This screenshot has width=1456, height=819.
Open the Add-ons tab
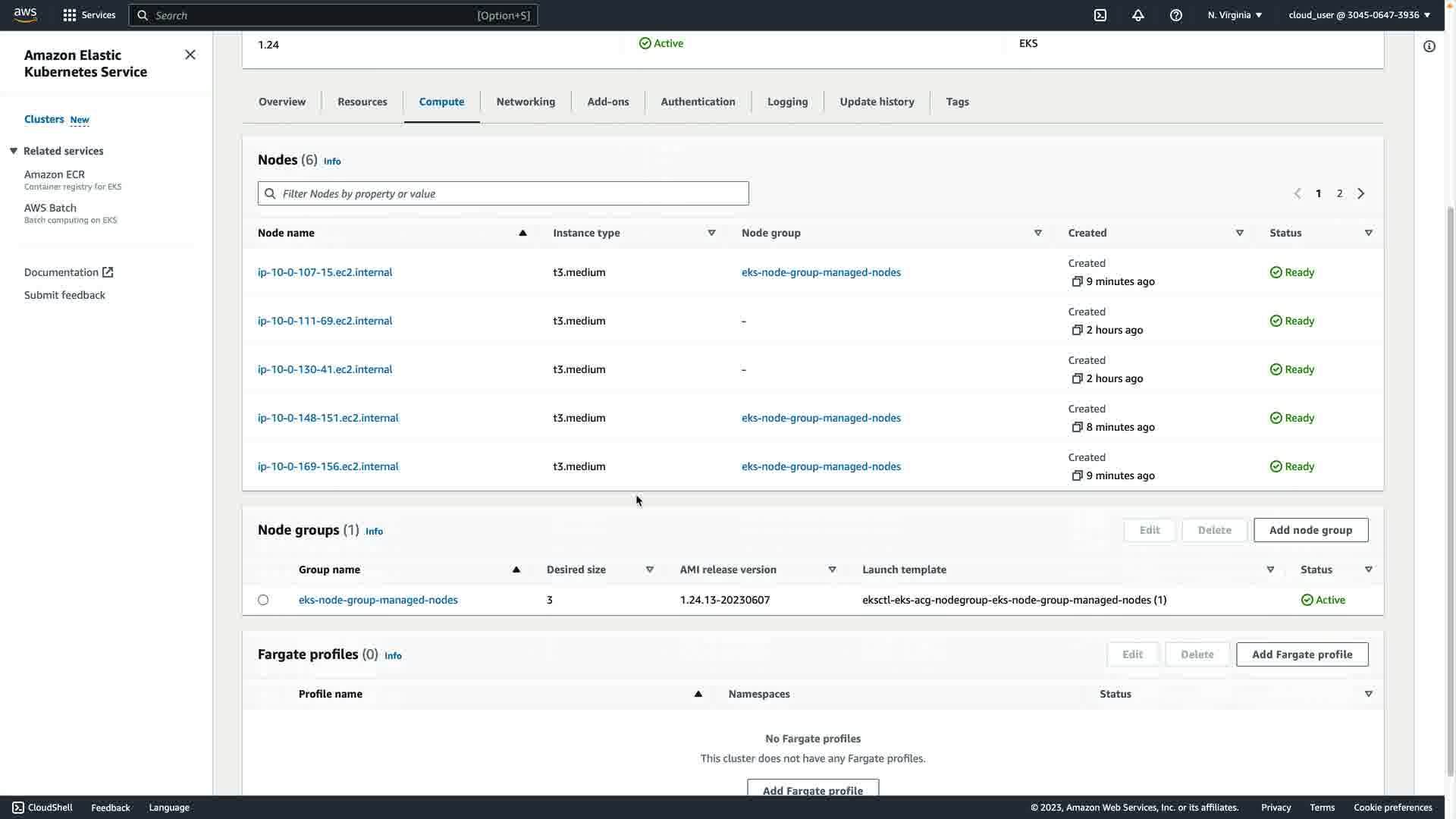click(x=608, y=102)
